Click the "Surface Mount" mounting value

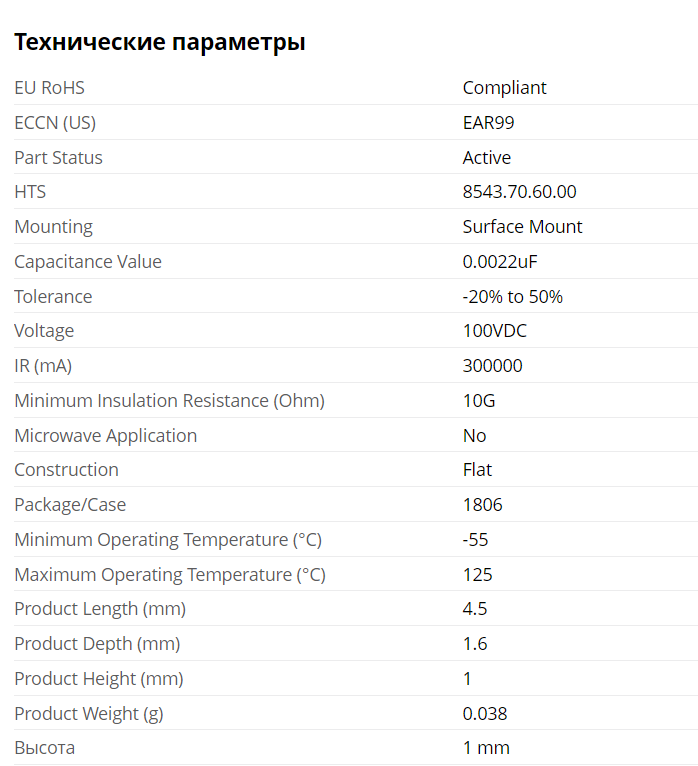(x=522, y=227)
